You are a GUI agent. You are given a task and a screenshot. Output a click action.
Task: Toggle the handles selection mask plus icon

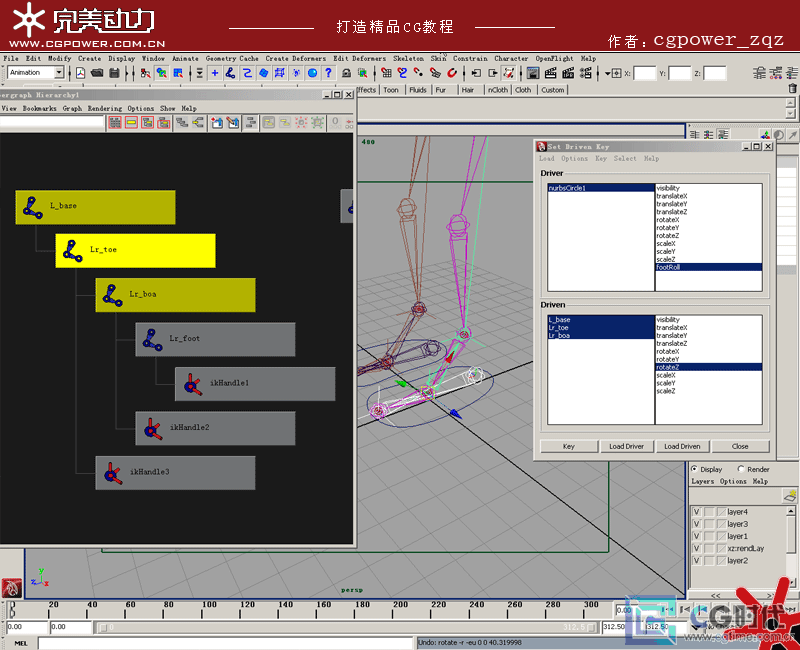tap(215, 73)
